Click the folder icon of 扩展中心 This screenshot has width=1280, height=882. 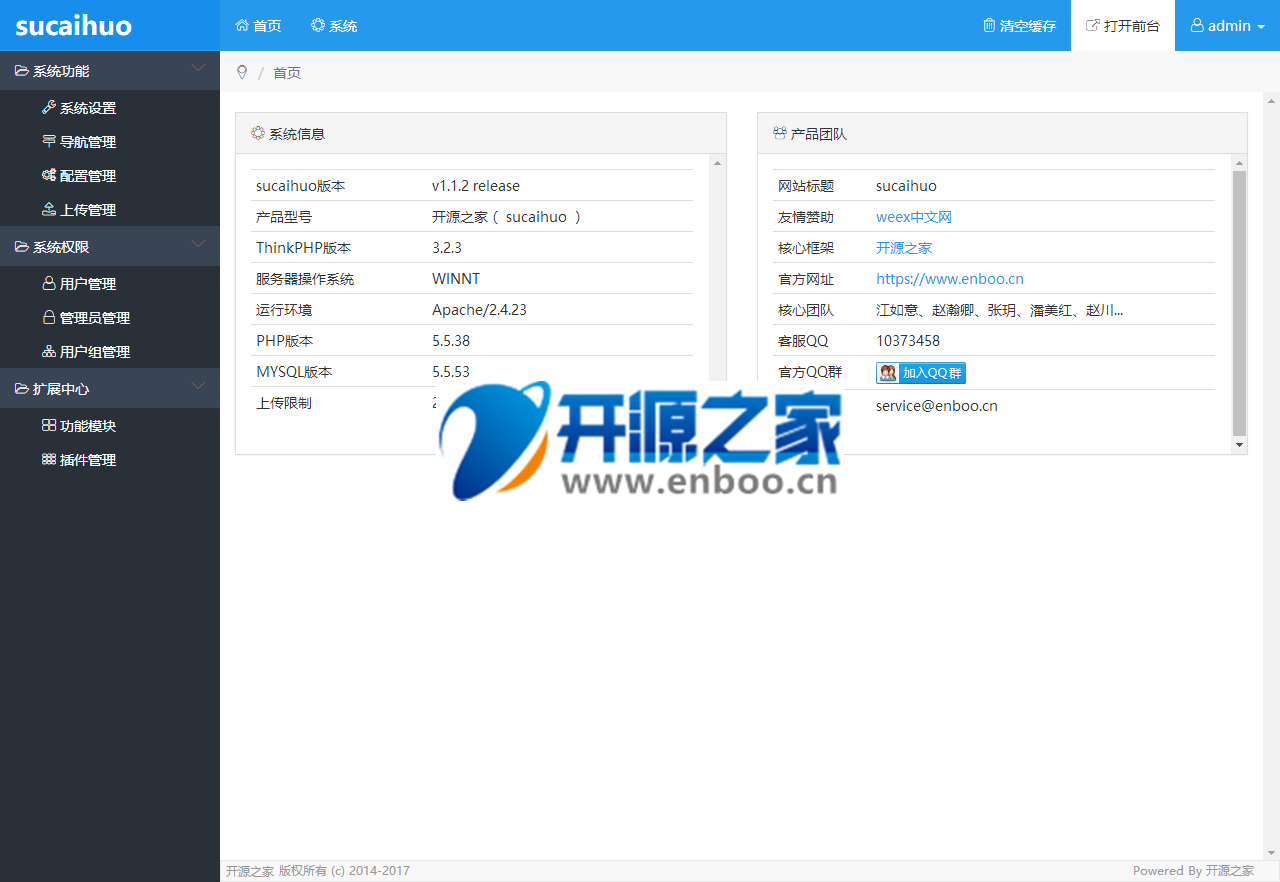click(x=22, y=388)
